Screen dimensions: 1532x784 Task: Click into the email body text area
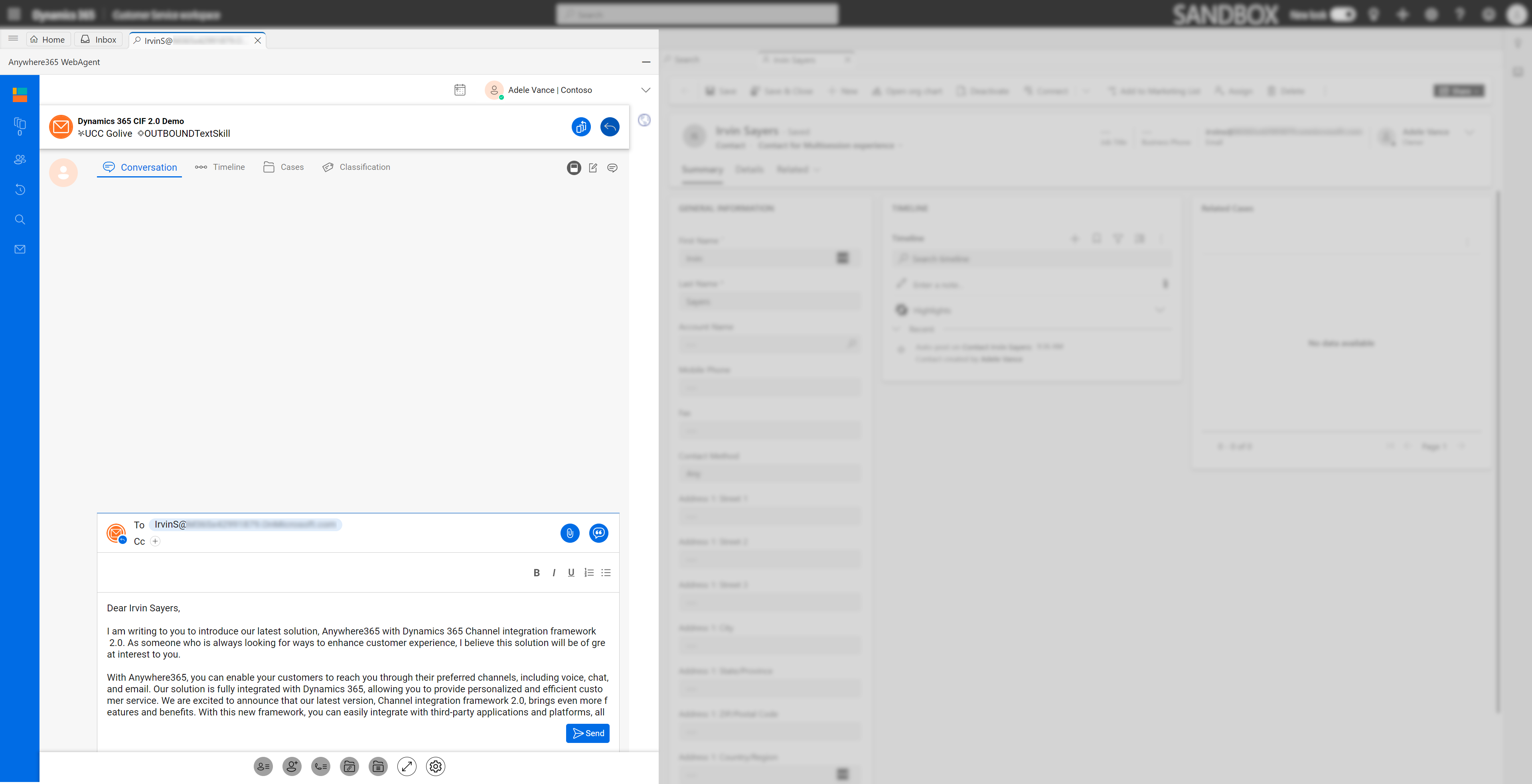(358, 659)
